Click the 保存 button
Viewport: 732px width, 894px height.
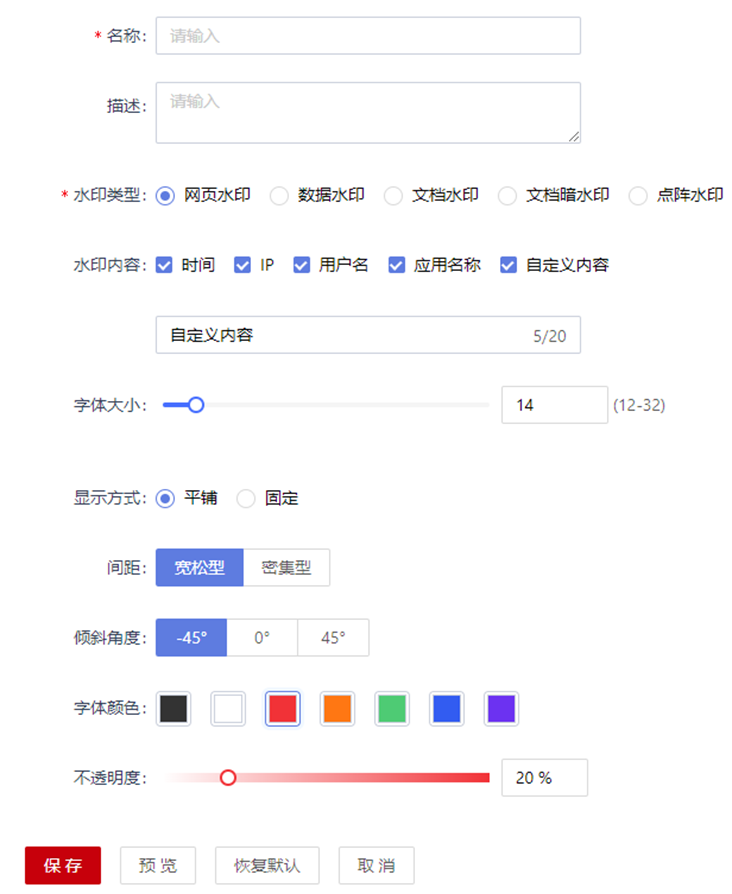(63, 866)
